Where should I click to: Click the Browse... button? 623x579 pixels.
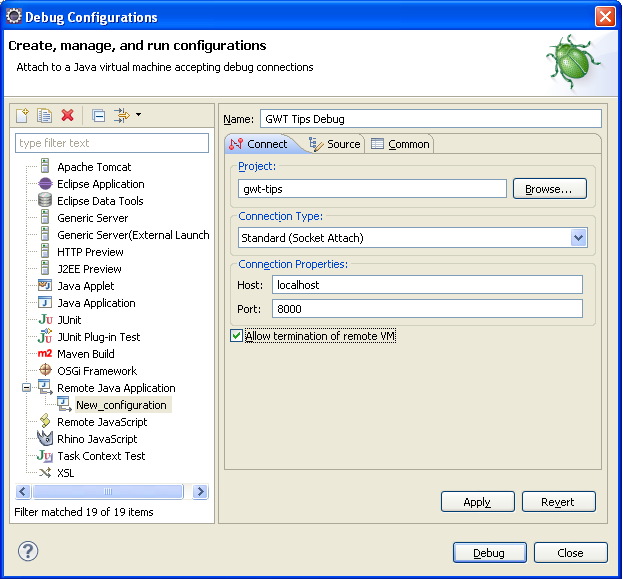pyautogui.click(x=549, y=188)
